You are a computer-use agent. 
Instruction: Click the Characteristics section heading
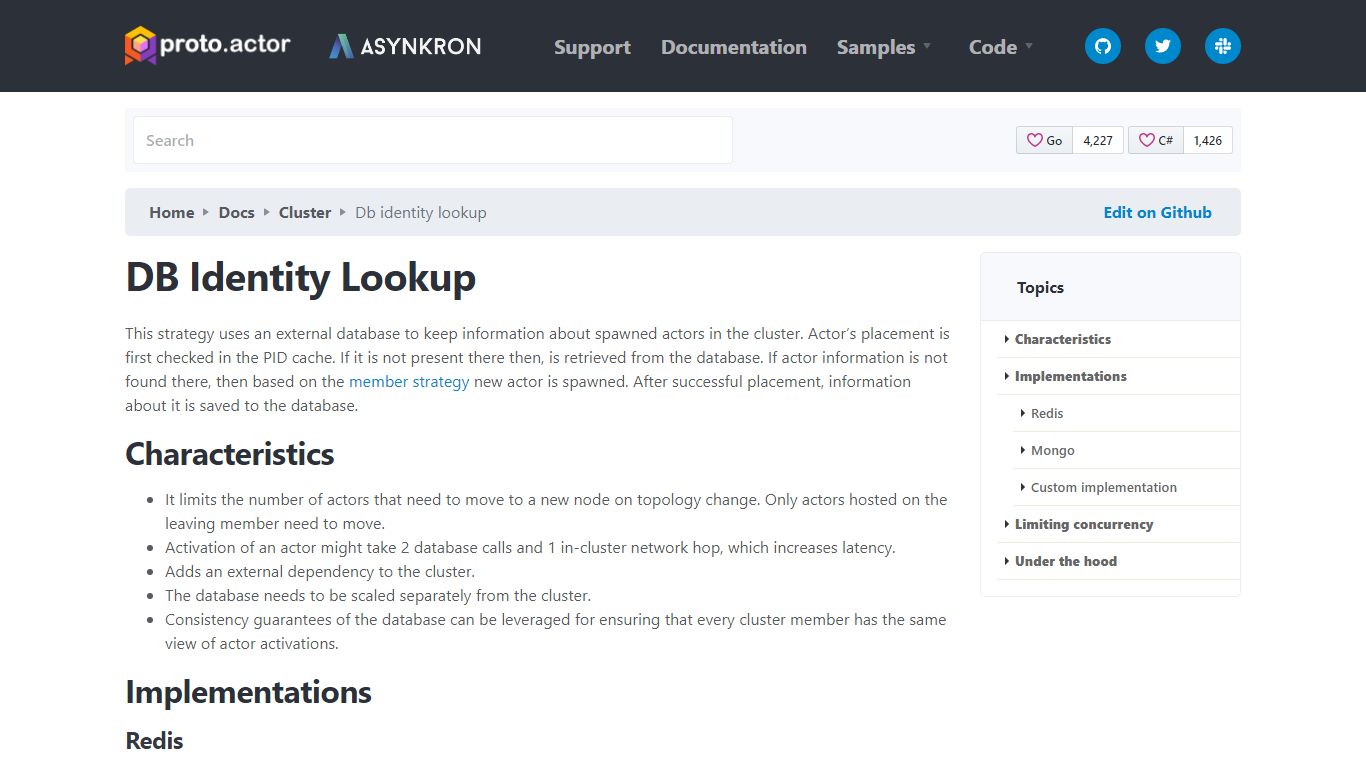[x=230, y=454]
